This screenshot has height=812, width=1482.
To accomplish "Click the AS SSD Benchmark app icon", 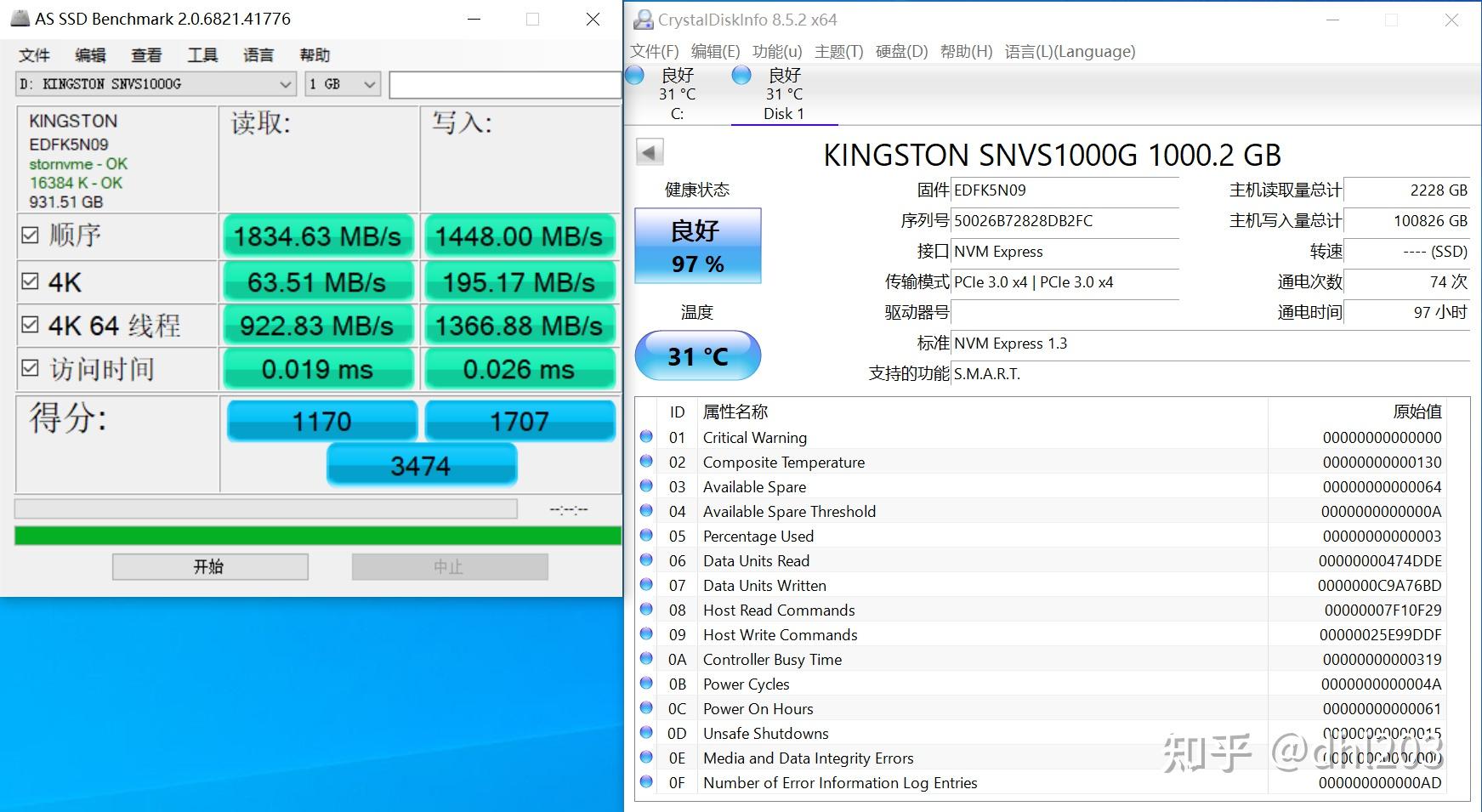I will tap(20, 18).
